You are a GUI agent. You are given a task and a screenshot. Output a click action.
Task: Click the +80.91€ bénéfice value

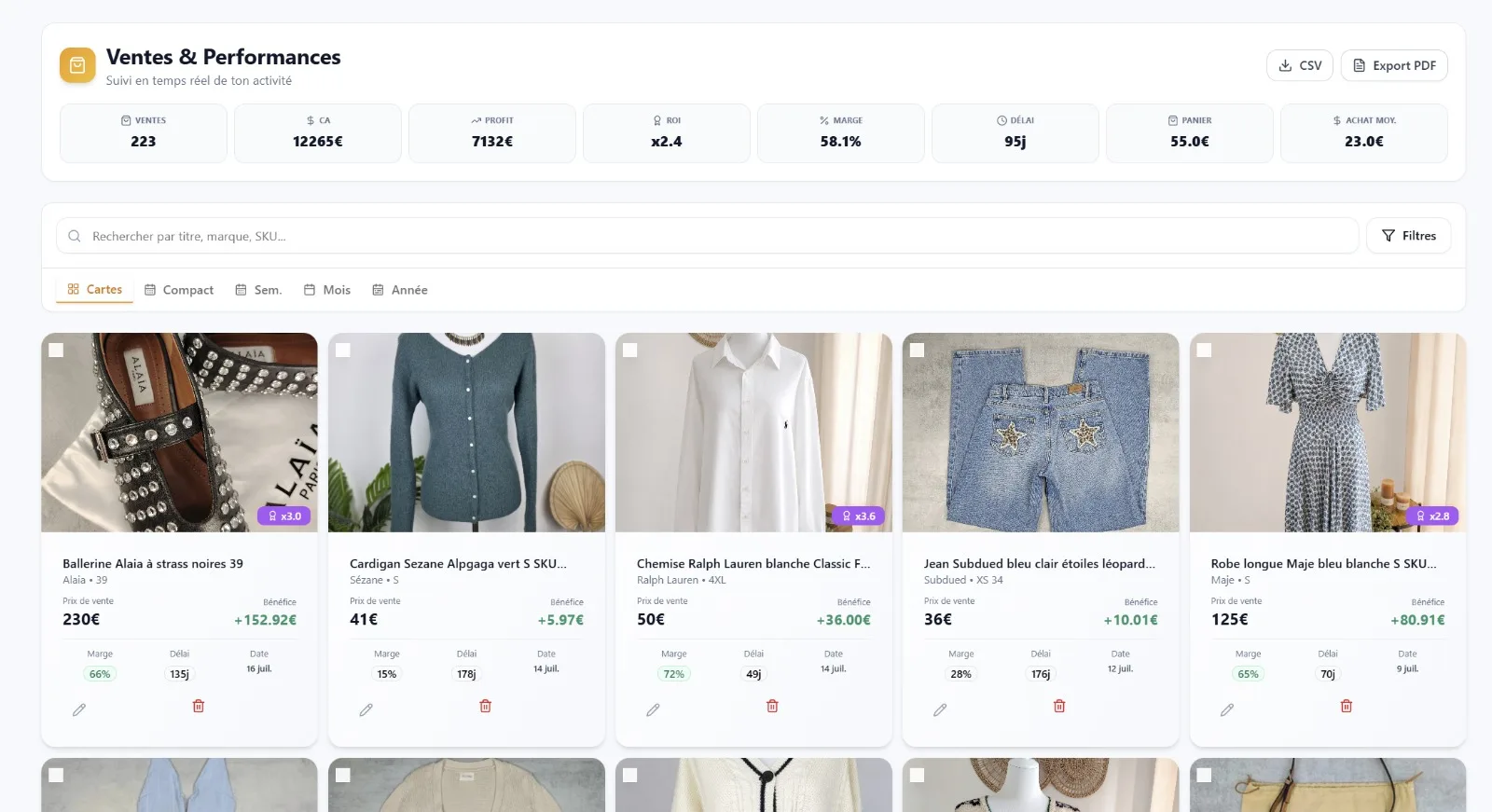[1418, 620]
